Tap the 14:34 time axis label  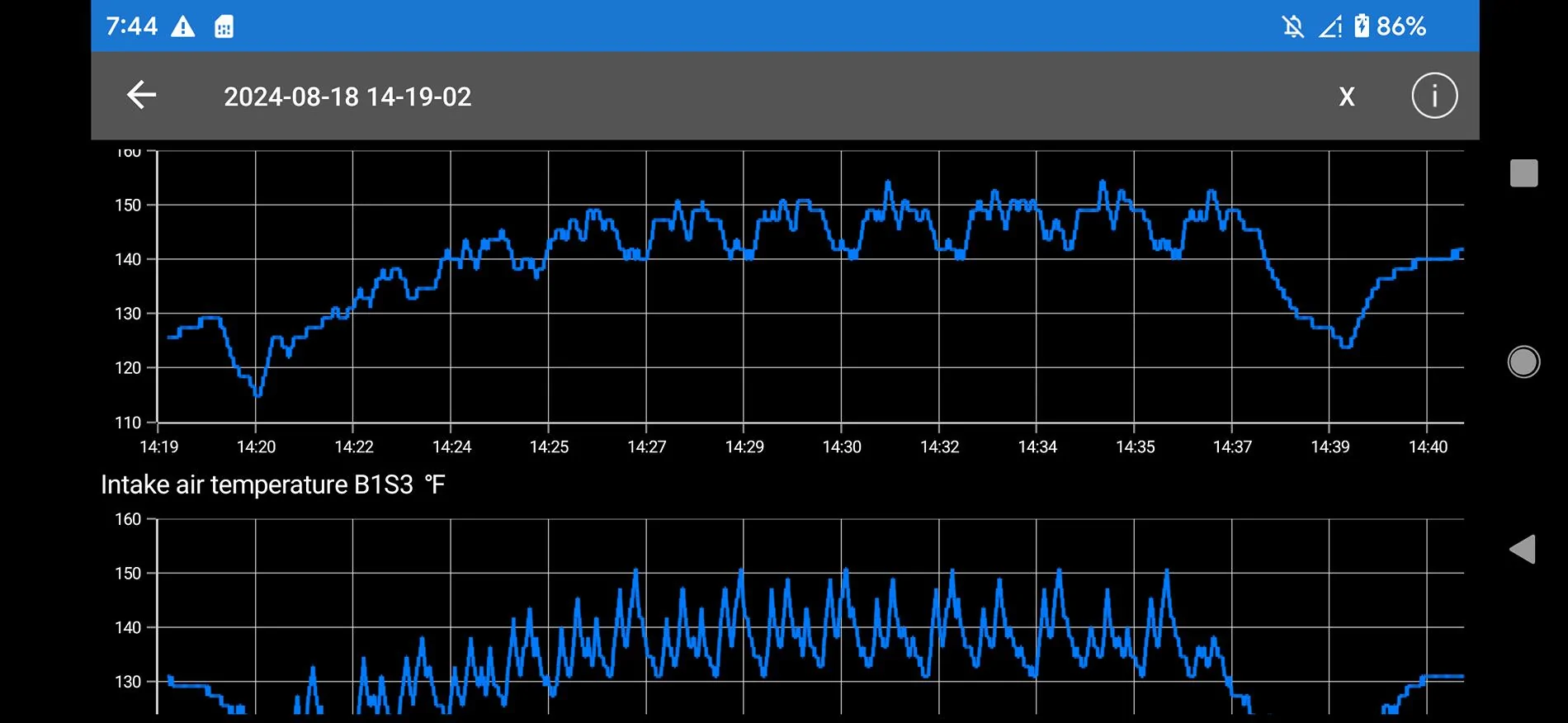coord(1037,447)
